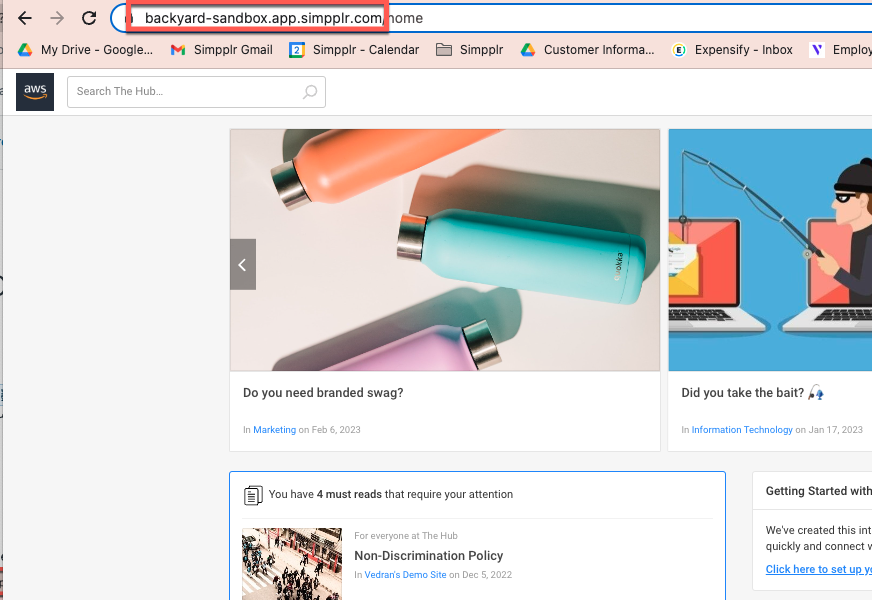This screenshot has height=600, width=872.
Task: Open Expensify Inbox bookmark
Action: click(733, 50)
